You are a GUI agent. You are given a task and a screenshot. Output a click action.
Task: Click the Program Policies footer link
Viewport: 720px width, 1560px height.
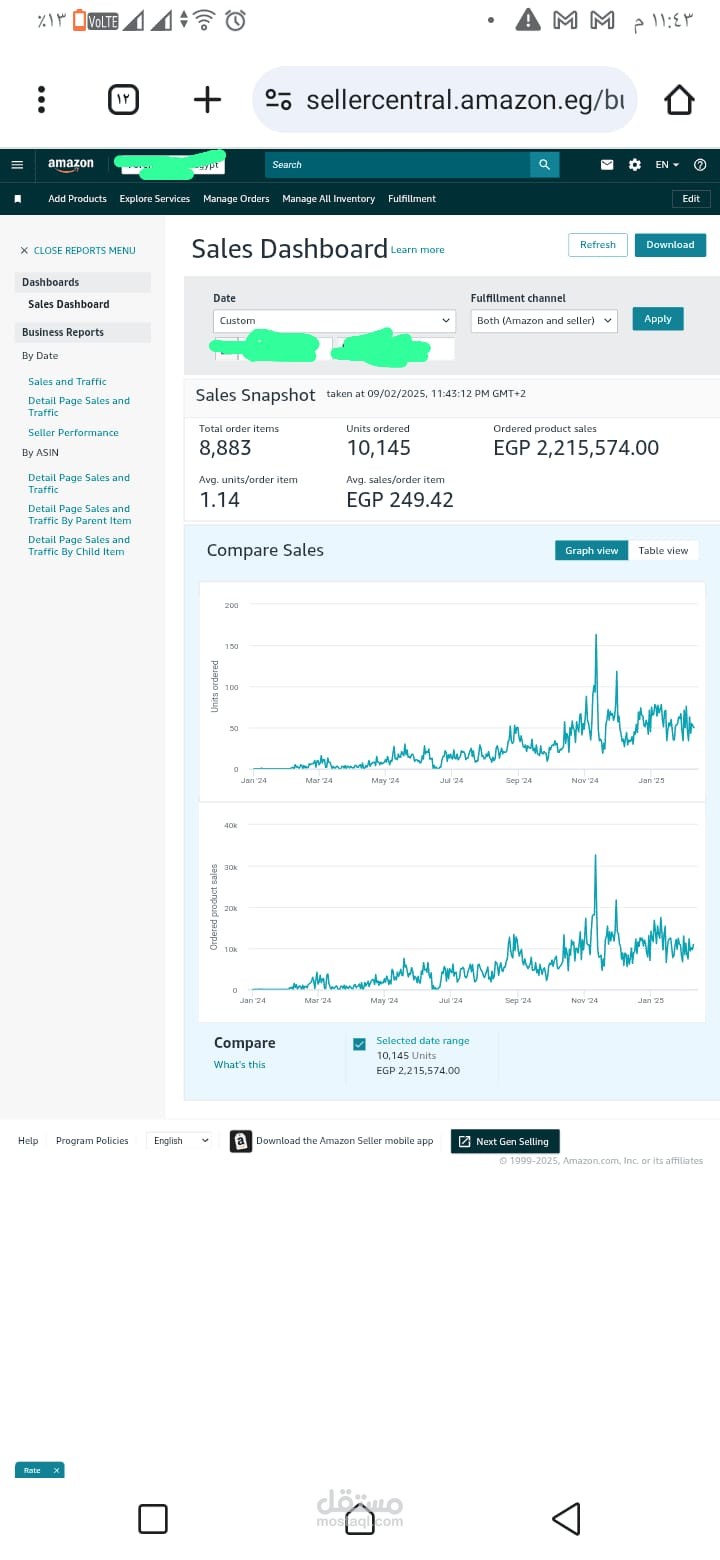pyautogui.click(x=92, y=1141)
